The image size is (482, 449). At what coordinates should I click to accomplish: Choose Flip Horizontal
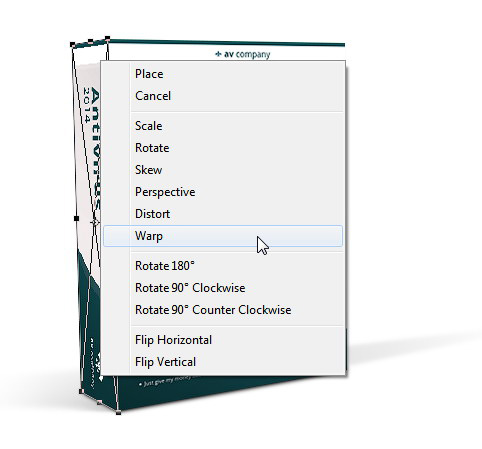tap(223, 340)
